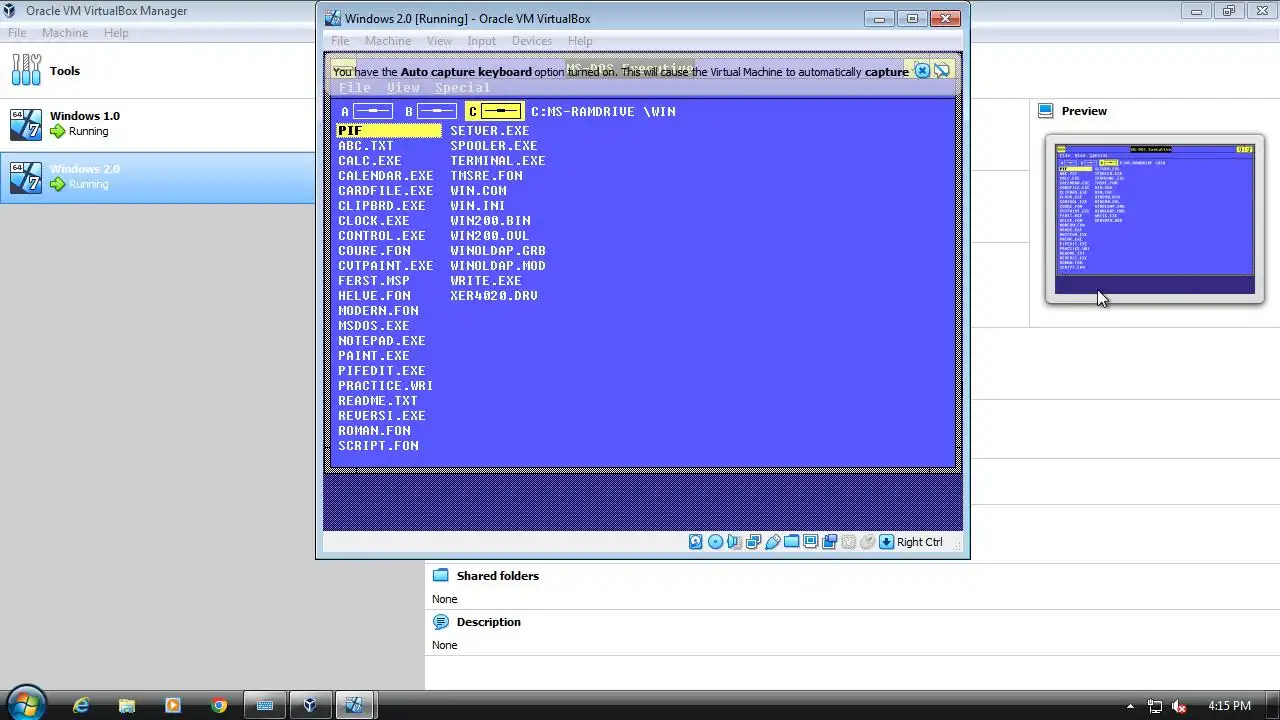Open Machine menu in VirtualBox Manager
Viewport: 1280px width, 720px height.
(65, 33)
